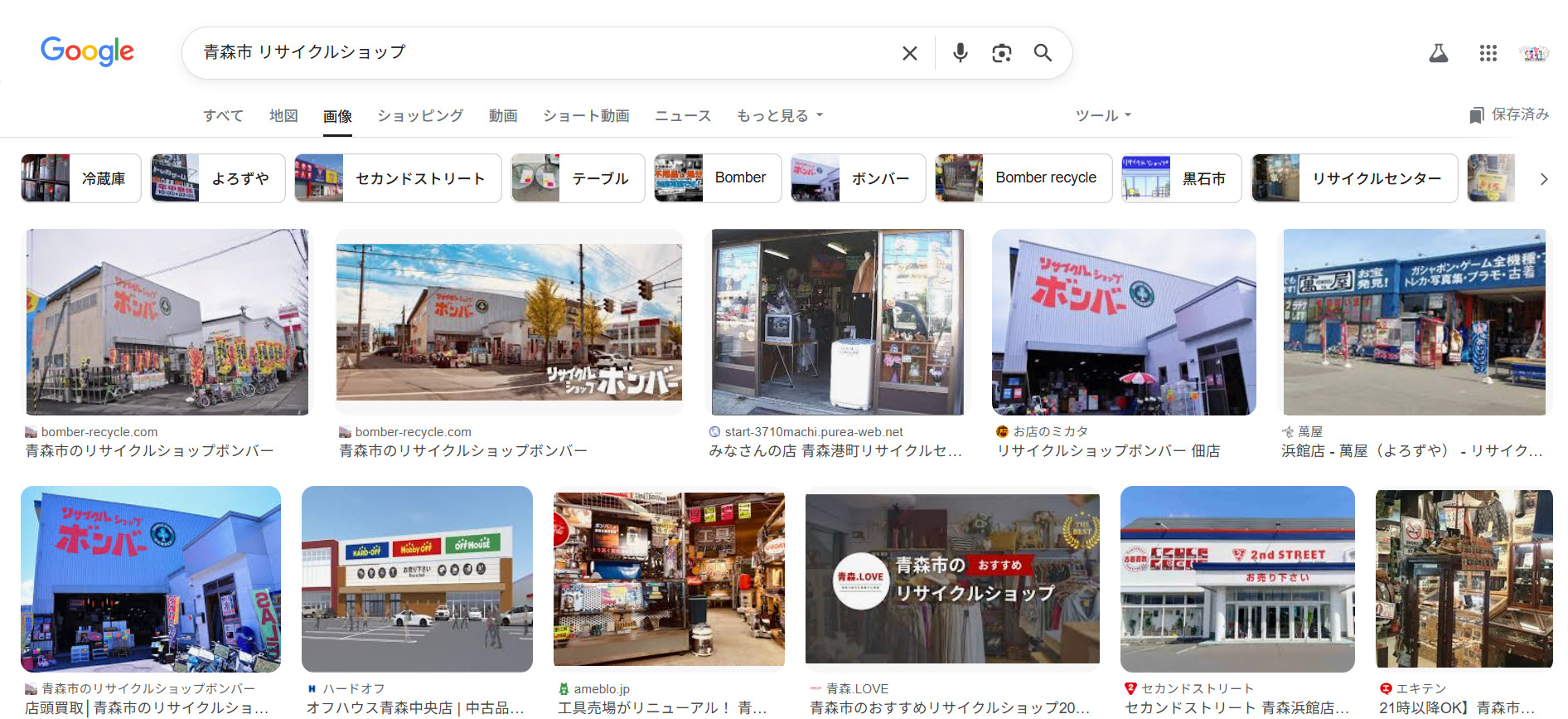Image resolution: width=1568 pixels, height=719 pixels.
Task: Switch to the ショッピング tab
Action: pos(420,116)
